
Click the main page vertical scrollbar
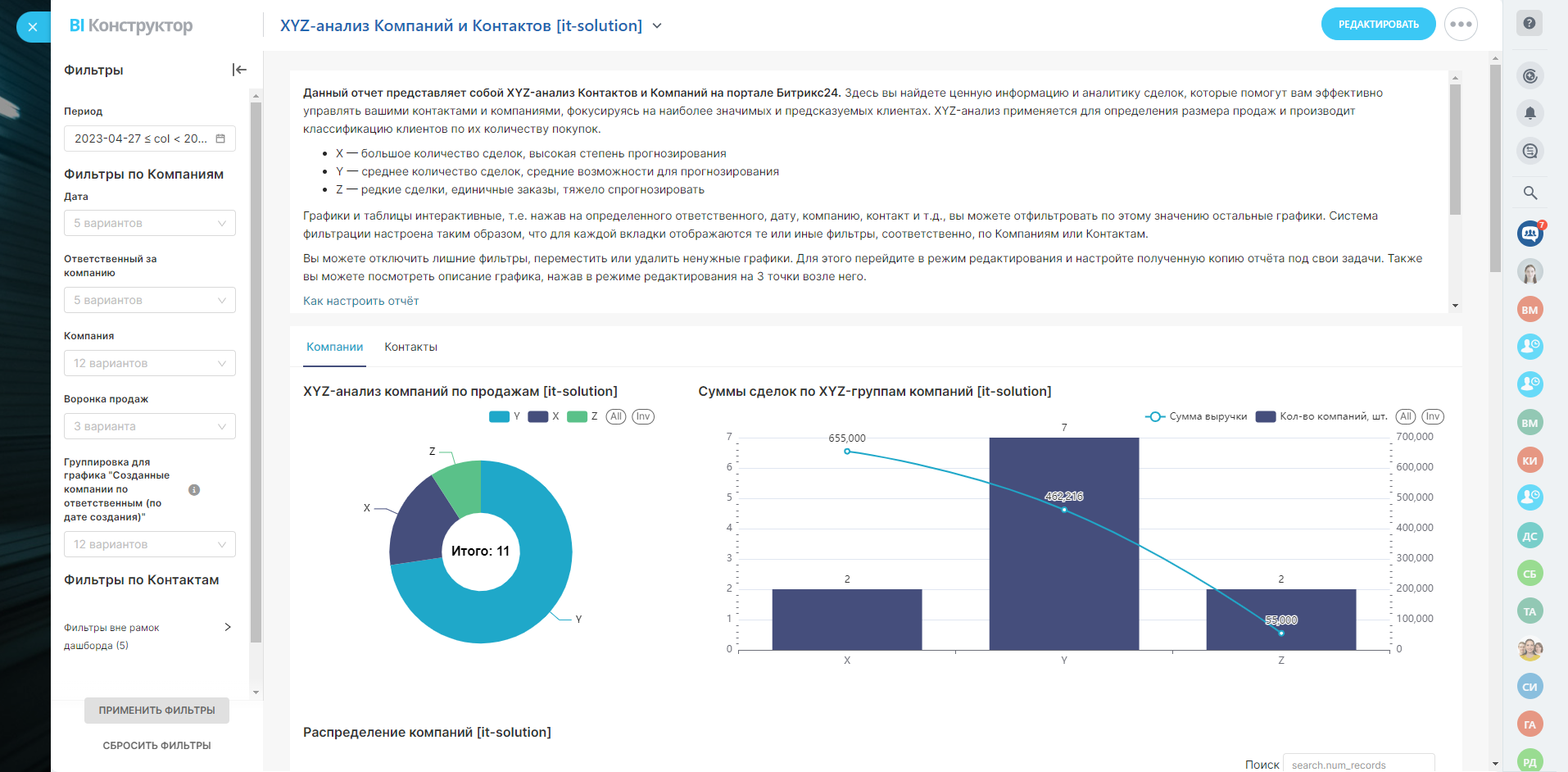(x=1495, y=168)
